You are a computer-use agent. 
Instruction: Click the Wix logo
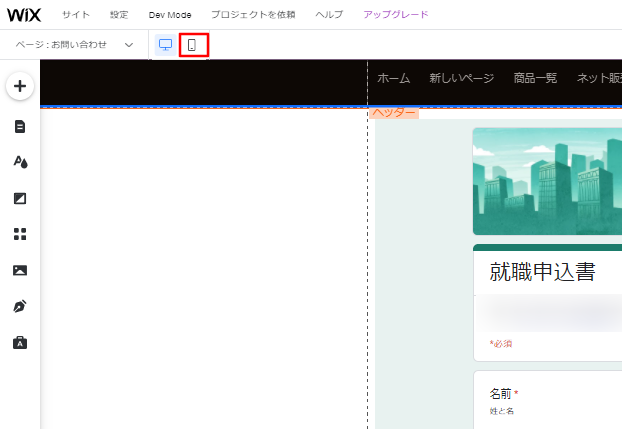[22, 15]
